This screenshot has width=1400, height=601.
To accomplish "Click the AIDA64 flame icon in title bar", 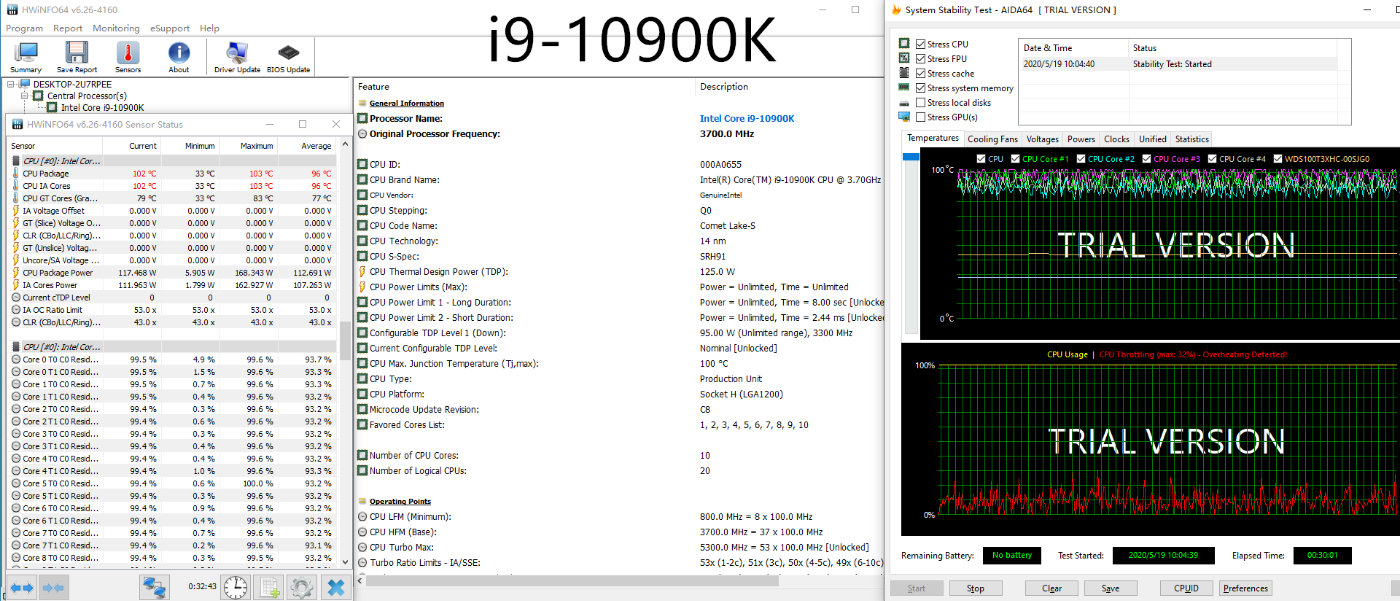I will [x=896, y=10].
